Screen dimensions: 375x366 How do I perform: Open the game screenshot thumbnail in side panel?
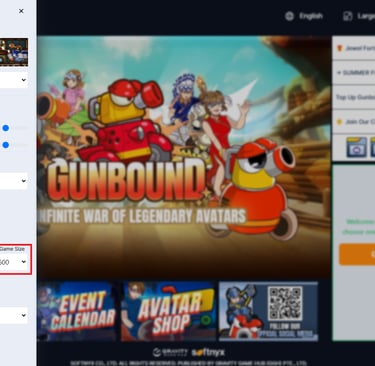tap(14, 52)
